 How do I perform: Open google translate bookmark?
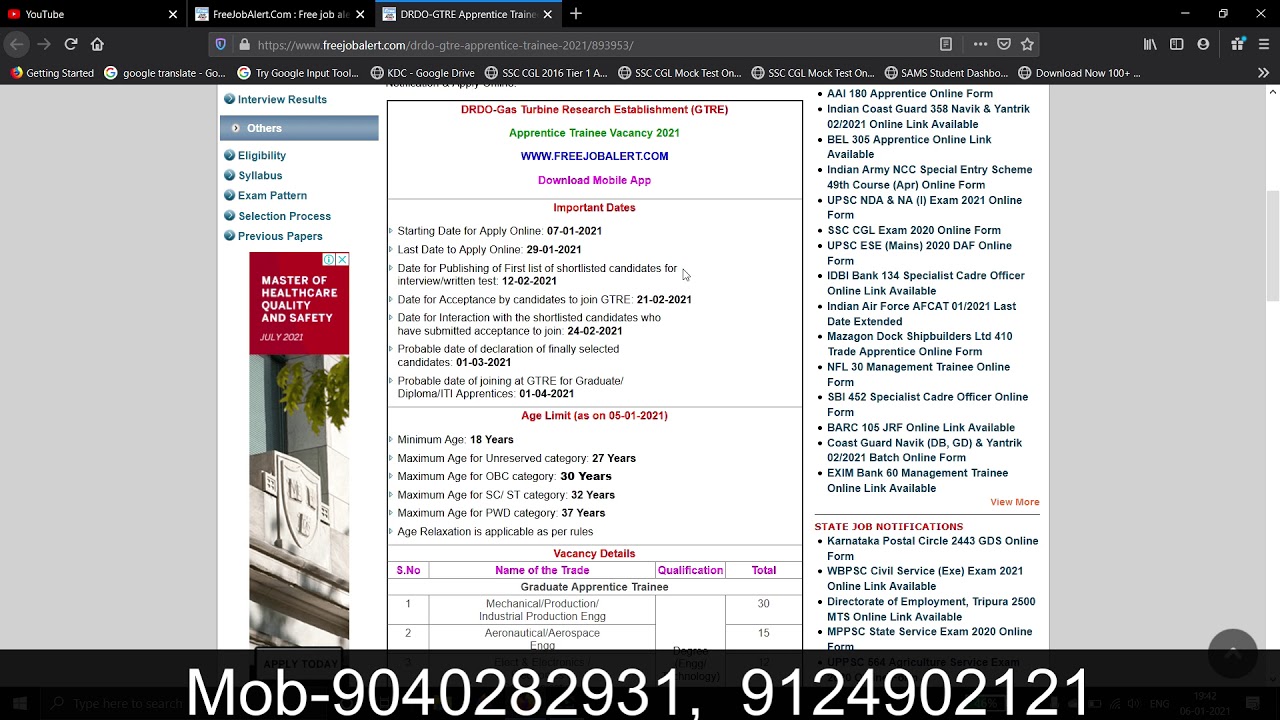coord(166,73)
